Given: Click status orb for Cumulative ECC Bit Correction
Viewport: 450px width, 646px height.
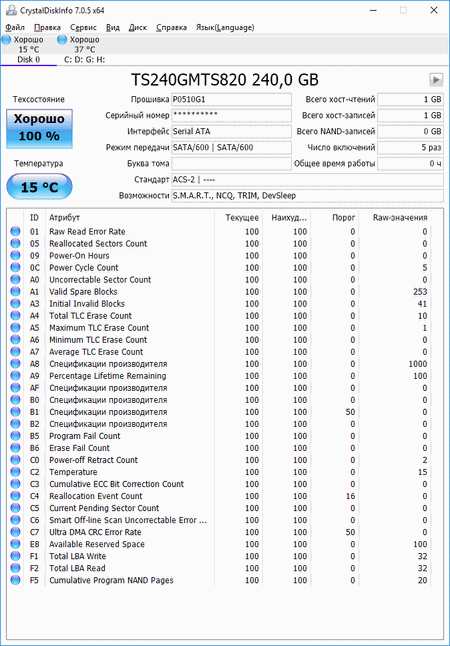Looking at the screenshot, I should pyautogui.click(x=15, y=484).
